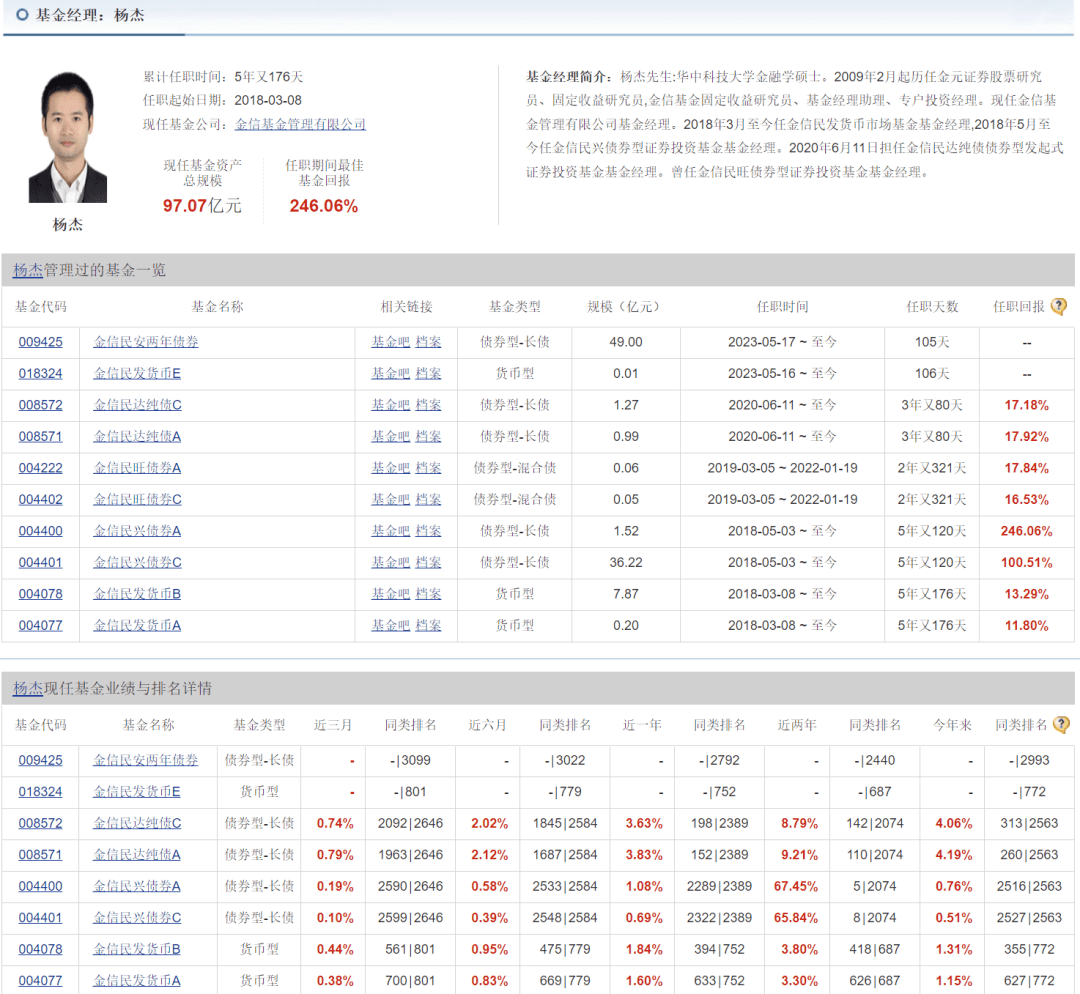Open 金信民旺债券A fund link

click(137, 468)
